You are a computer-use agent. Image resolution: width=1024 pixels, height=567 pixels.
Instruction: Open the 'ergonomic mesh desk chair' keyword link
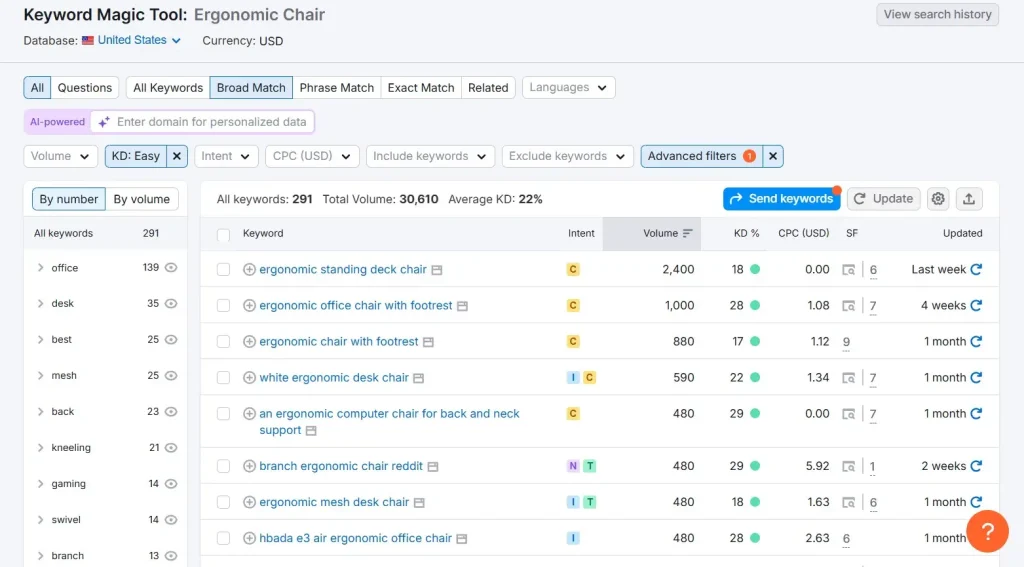tap(334, 502)
